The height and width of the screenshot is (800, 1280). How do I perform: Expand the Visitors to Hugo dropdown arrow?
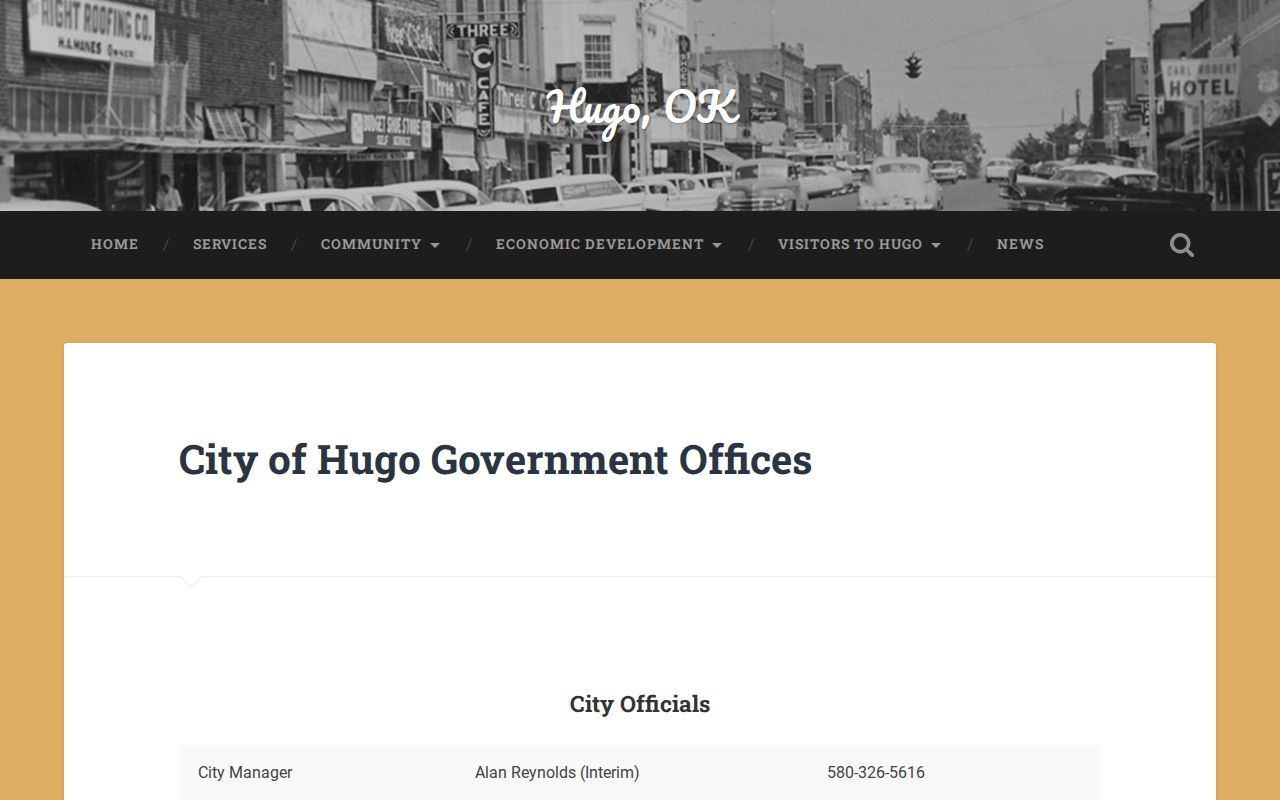click(x=935, y=245)
